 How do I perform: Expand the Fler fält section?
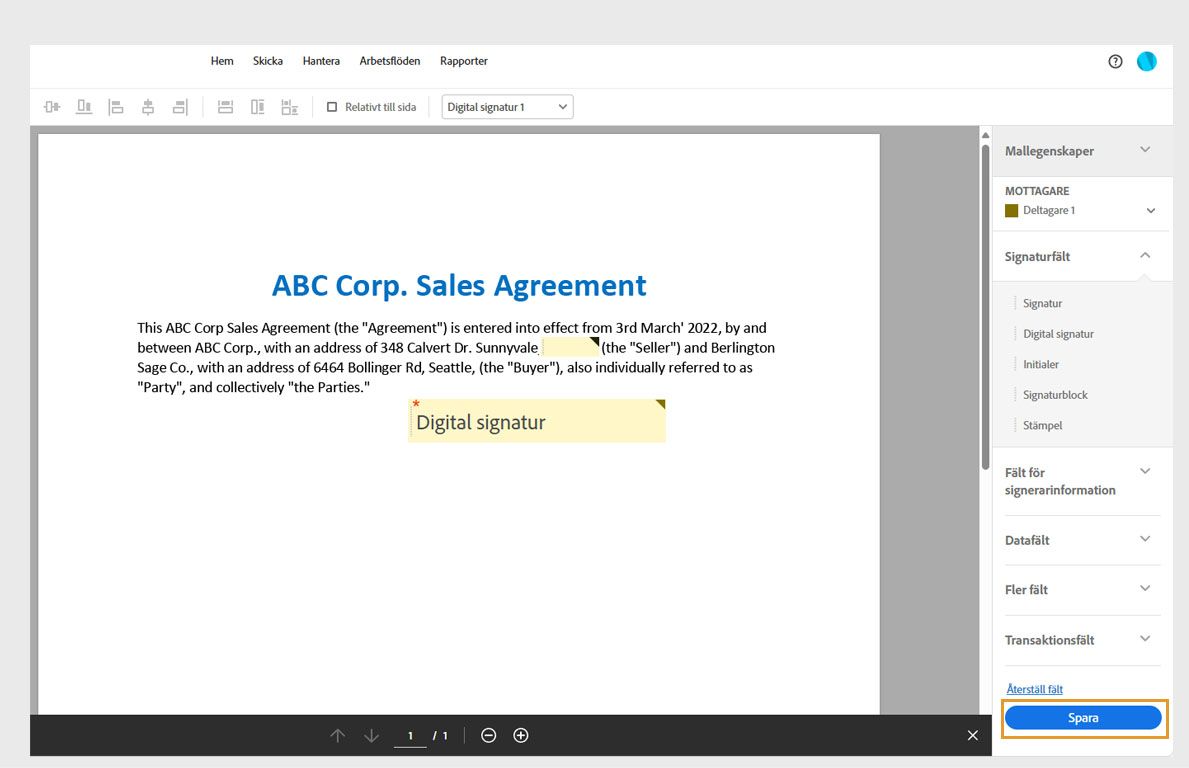pyautogui.click(x=1082, y=589)
